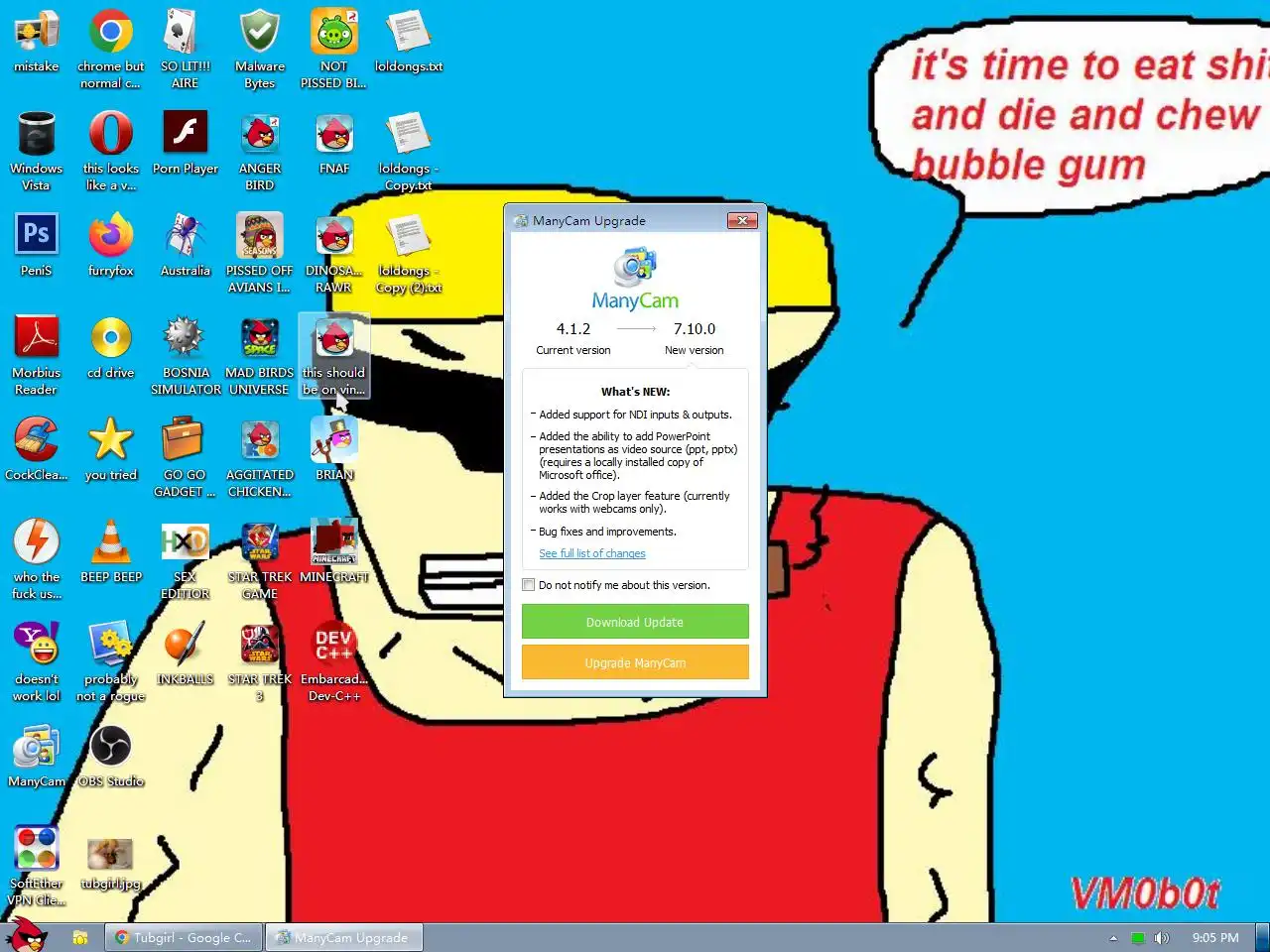The width and height of the screenshot is (1270, 952).
Task: Open the 9:05 PM clock
Action: coord(1215,937)
